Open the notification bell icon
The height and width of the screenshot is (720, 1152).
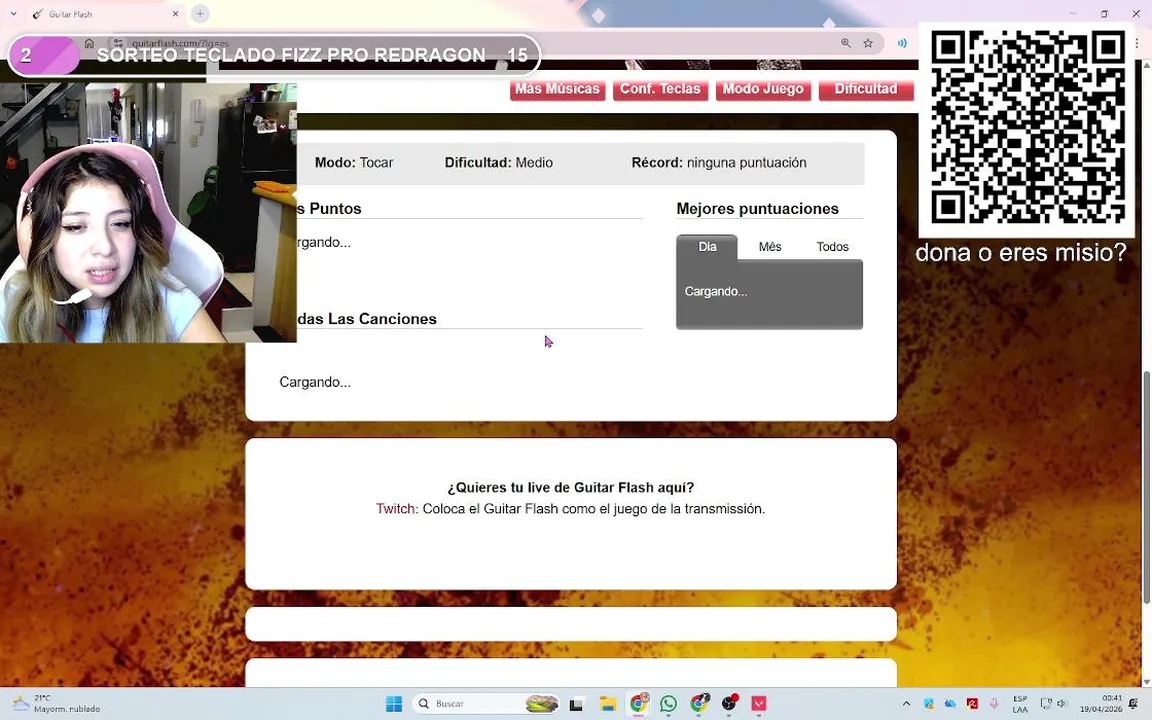point(1134,704)
